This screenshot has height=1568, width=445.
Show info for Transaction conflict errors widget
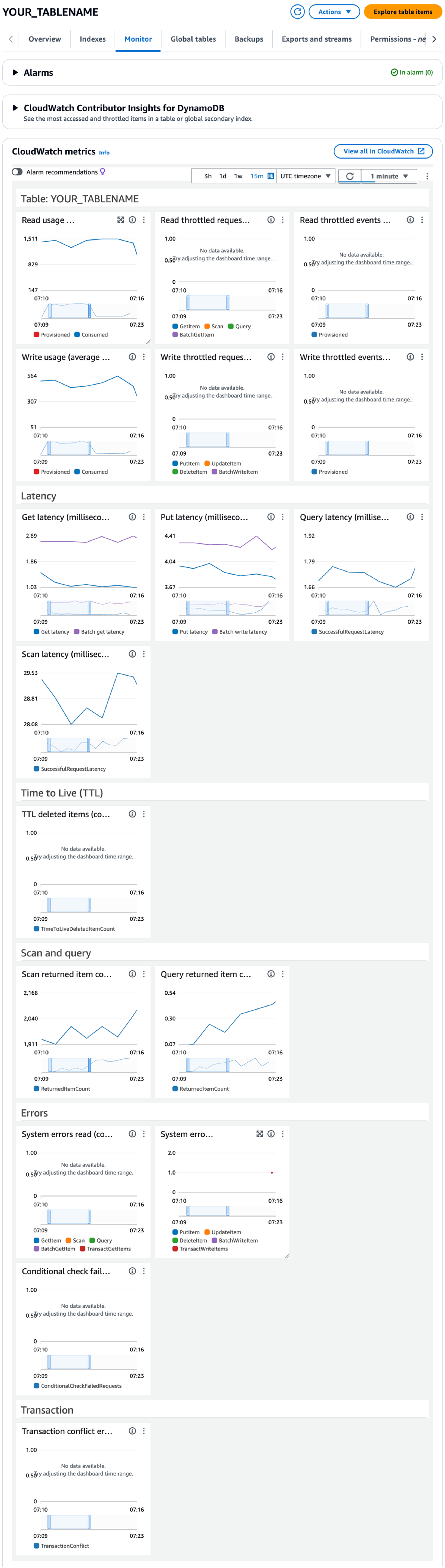(x=132, y=1431)
